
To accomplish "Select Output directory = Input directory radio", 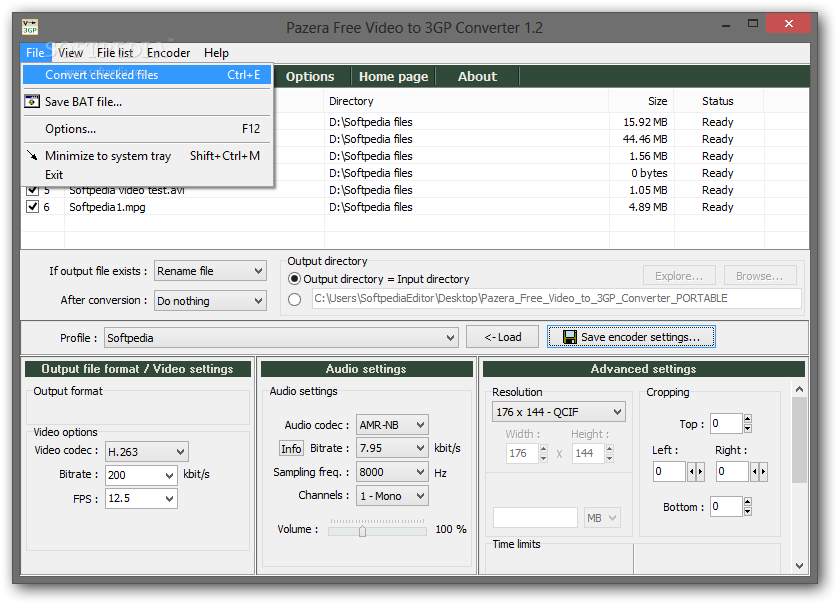I will [294, 278].
